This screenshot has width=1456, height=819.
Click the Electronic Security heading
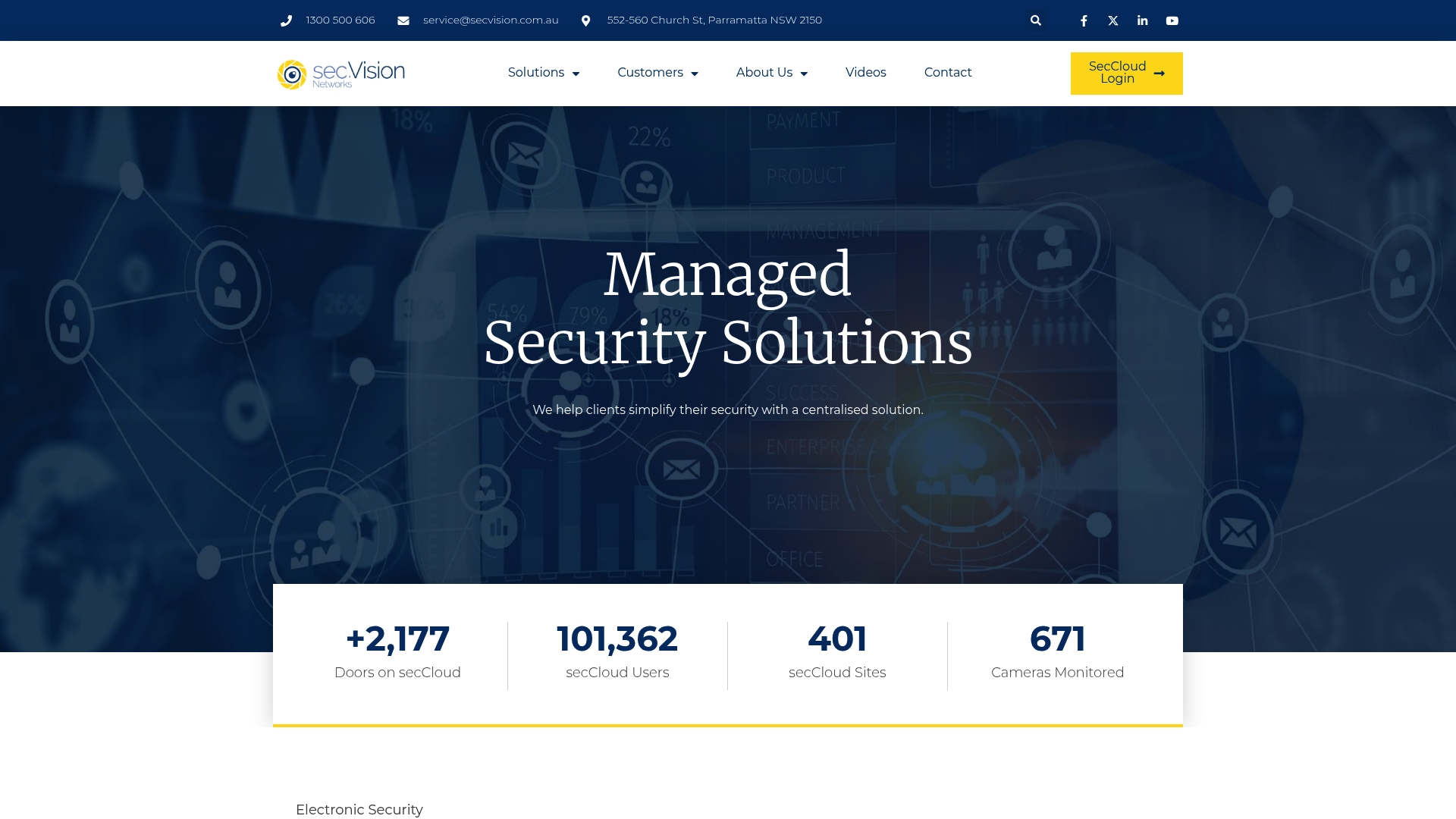point(359,810)
